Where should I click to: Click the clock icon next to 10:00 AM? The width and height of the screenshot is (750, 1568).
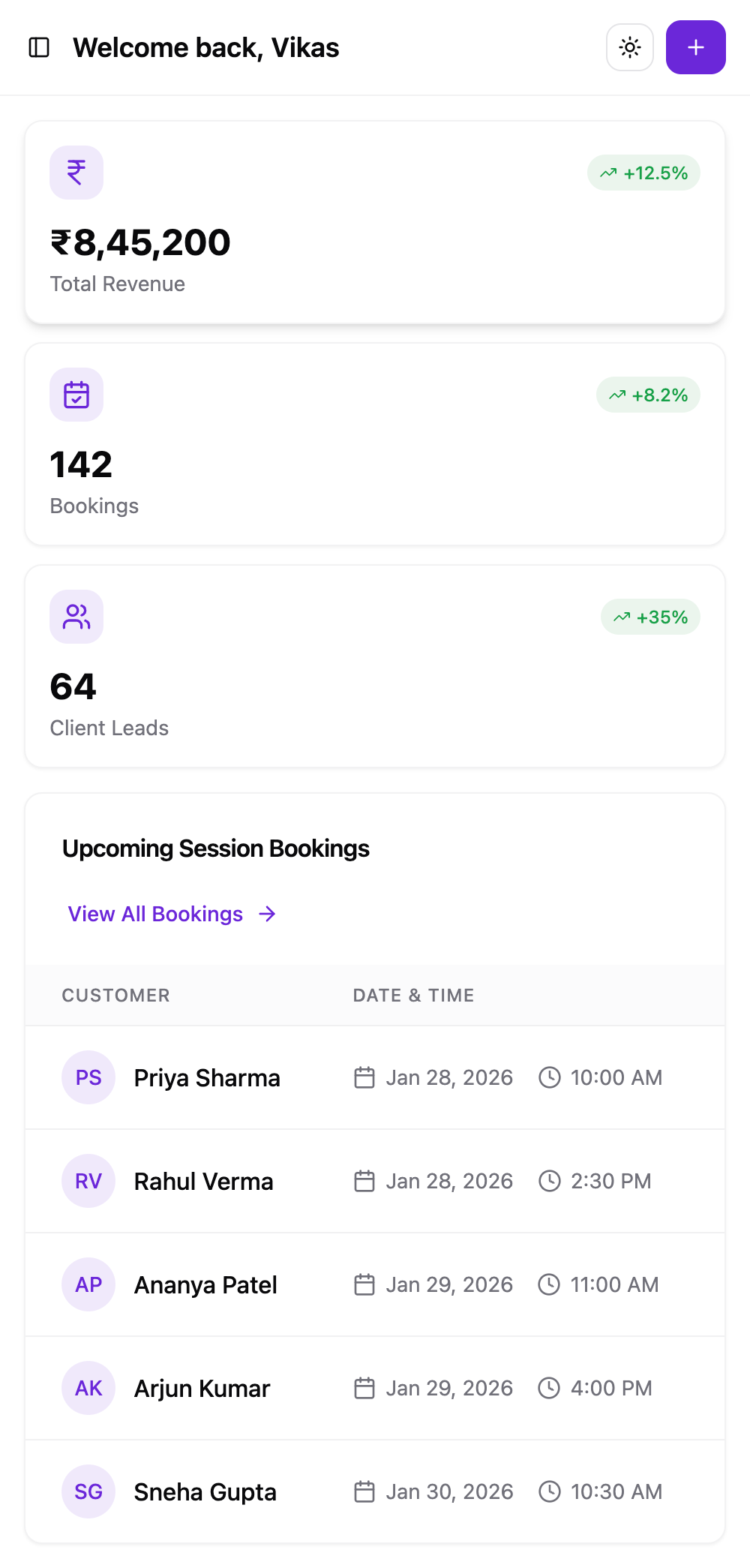(x=551, y=1077)
